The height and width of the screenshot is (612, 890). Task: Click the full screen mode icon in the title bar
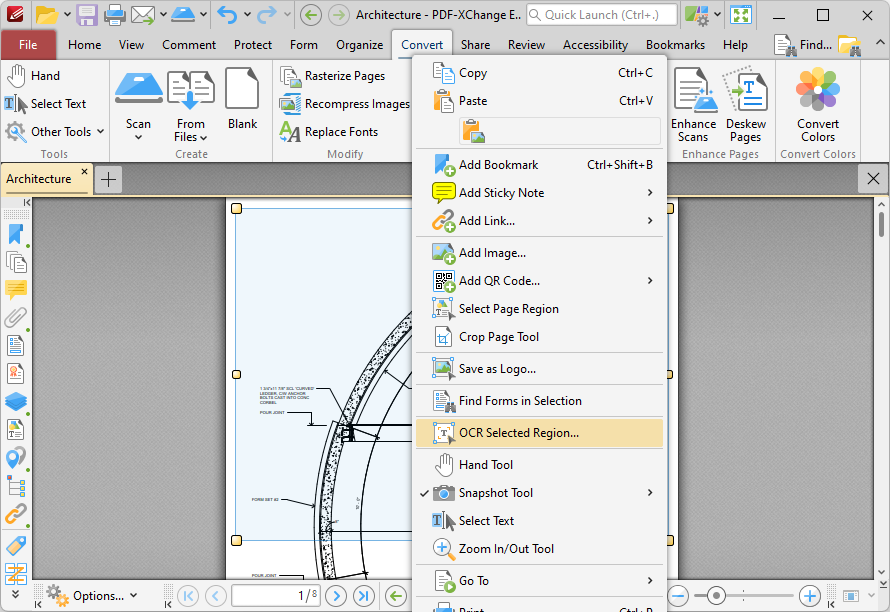click(x=741, y=15)
